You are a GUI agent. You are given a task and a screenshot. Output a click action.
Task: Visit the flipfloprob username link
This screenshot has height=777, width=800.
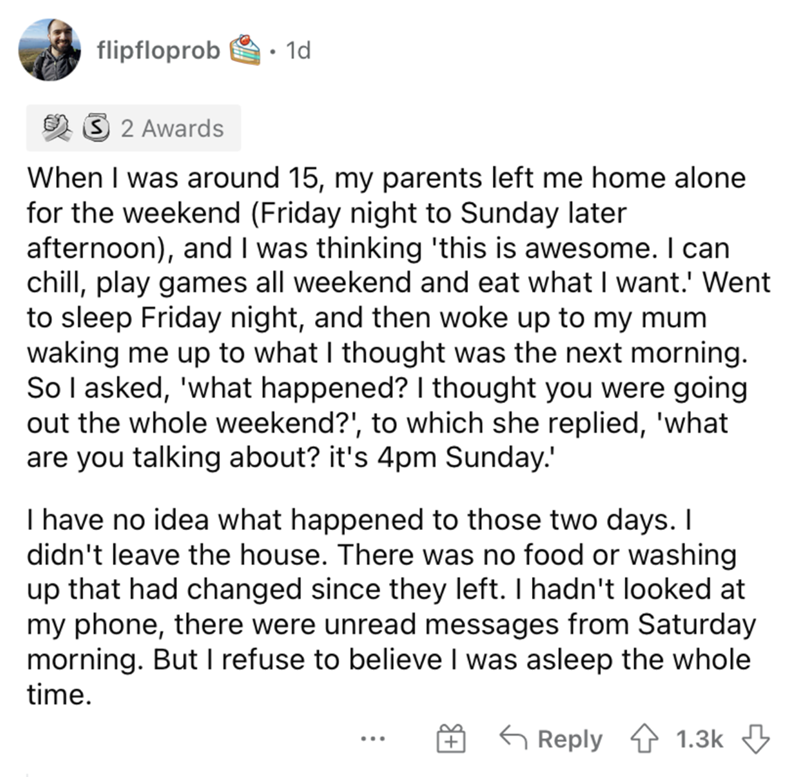tap(159, 49)
